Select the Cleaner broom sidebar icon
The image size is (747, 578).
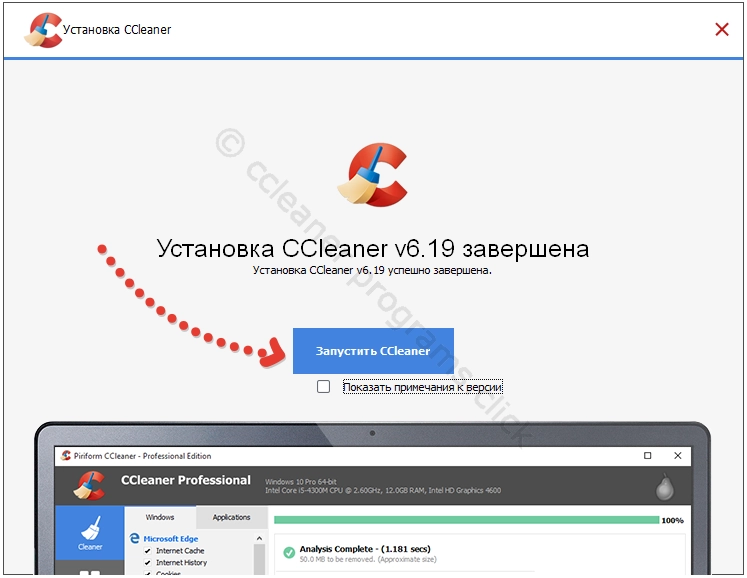coord(90,530)
